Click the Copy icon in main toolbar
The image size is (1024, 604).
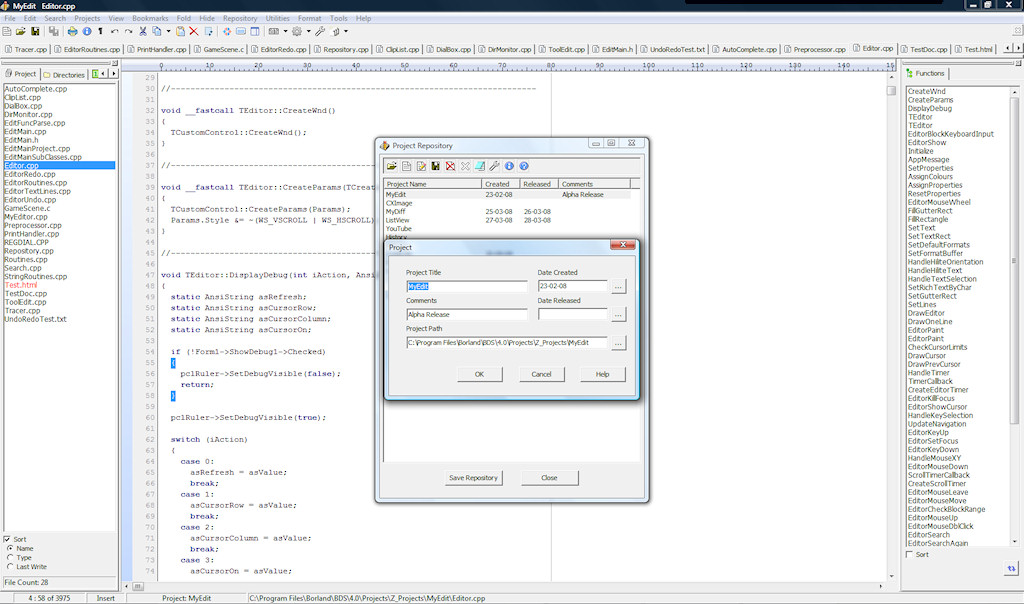[x=157, y=31]
